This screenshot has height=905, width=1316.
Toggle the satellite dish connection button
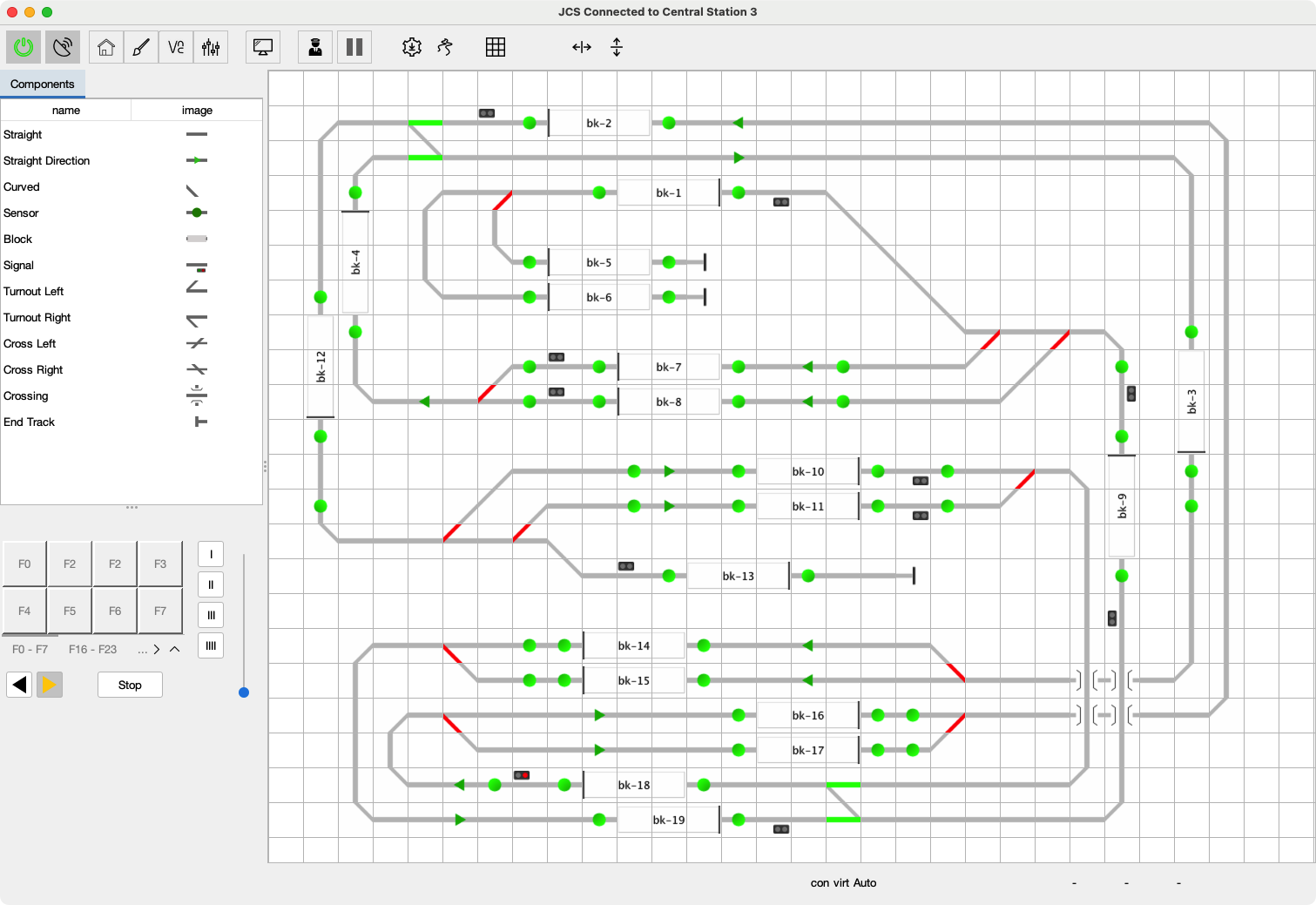pos(63,47)
